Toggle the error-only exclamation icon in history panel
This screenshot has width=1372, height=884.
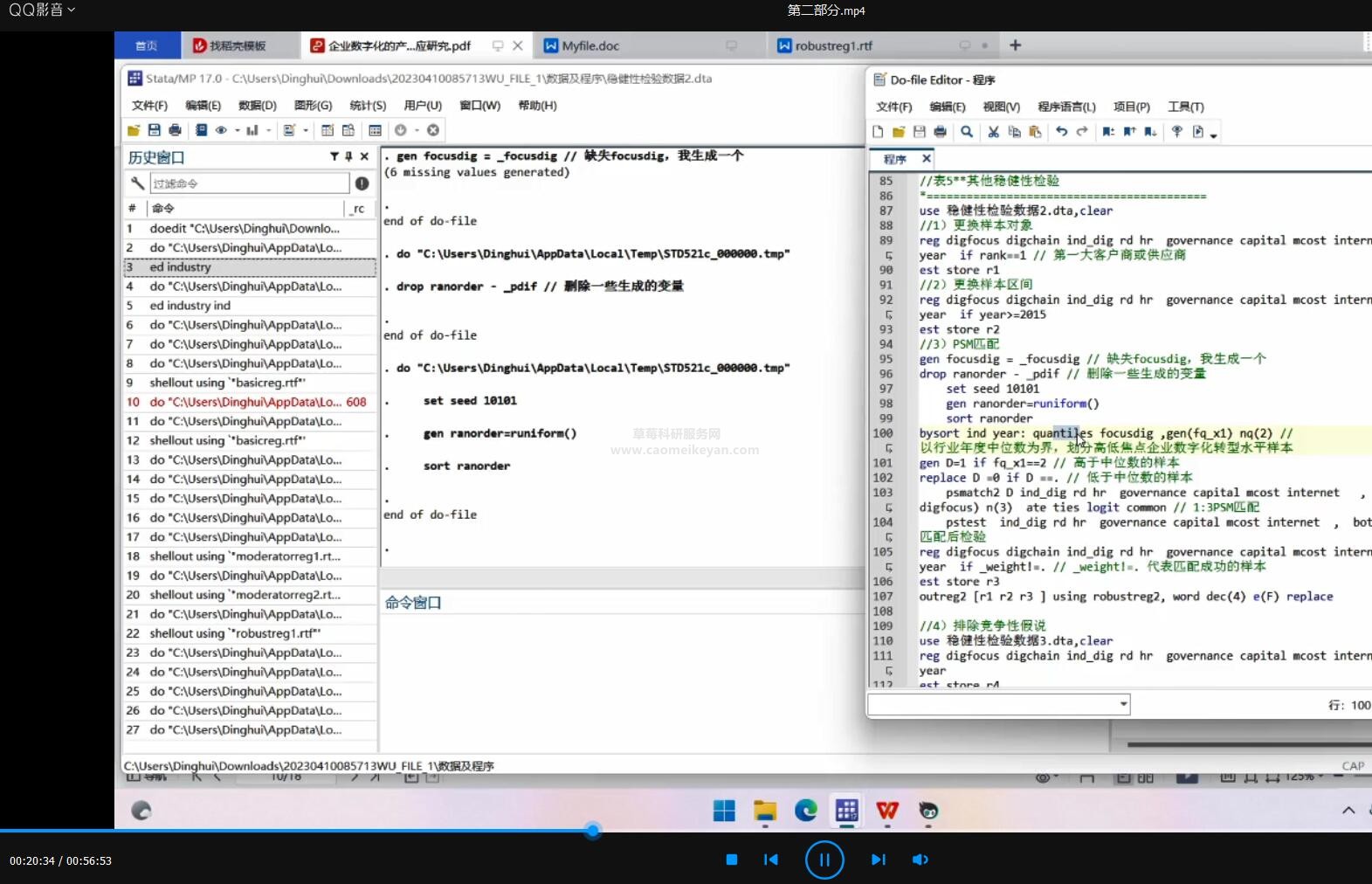tap(362, 183)
